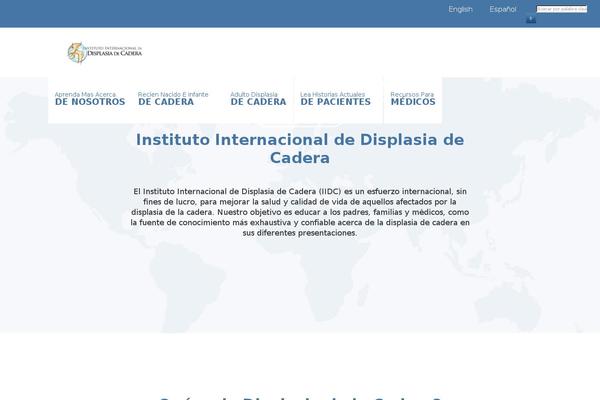600x400 pixels.
Task: Click the paragraph starting 'El Instituto Internacional de Displasia'
Action: 300,212
